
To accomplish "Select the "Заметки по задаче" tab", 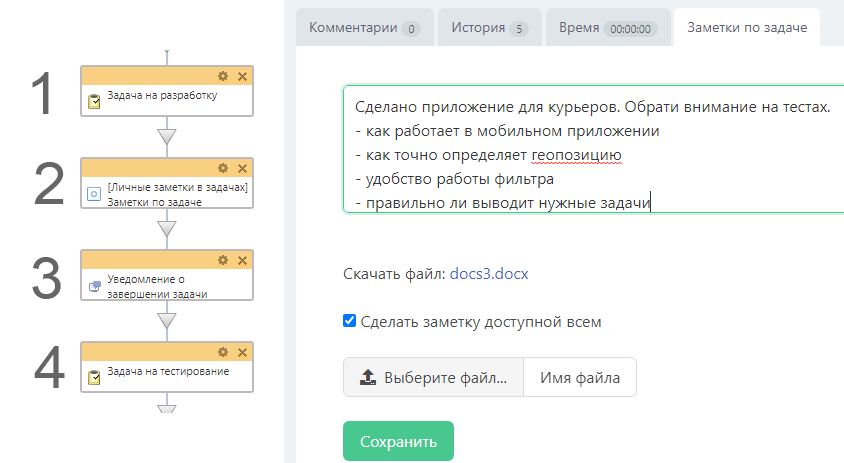I will pos(747,27).
